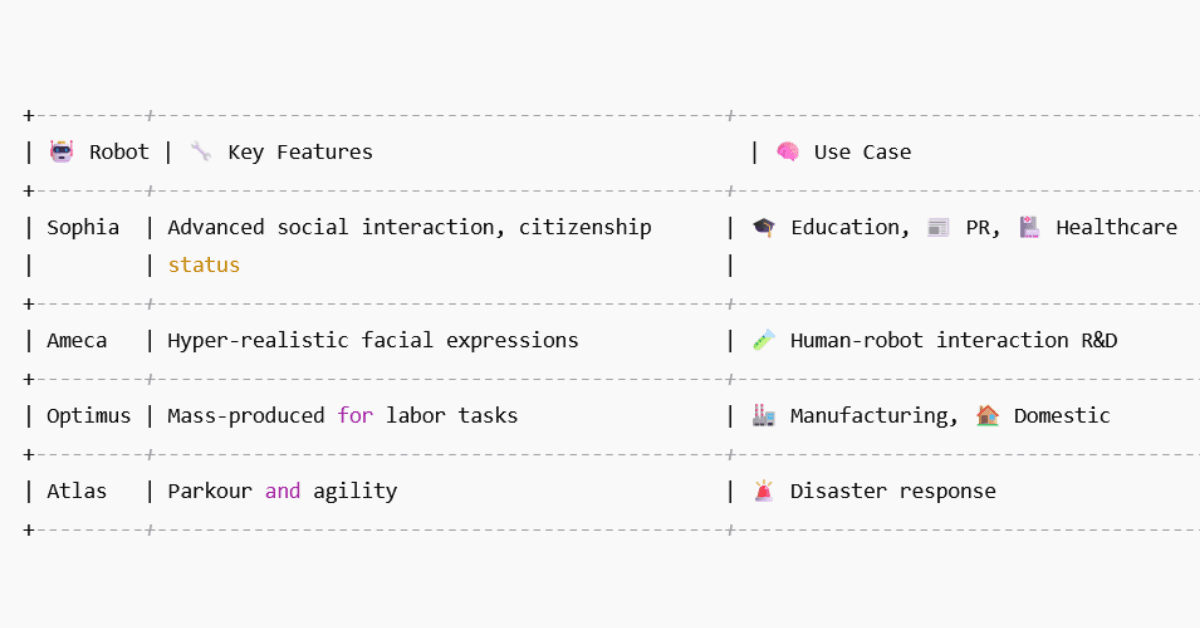Select the Atlas robot name
This screenshot has height=628, width=1200.
click(x=77, y=491)
